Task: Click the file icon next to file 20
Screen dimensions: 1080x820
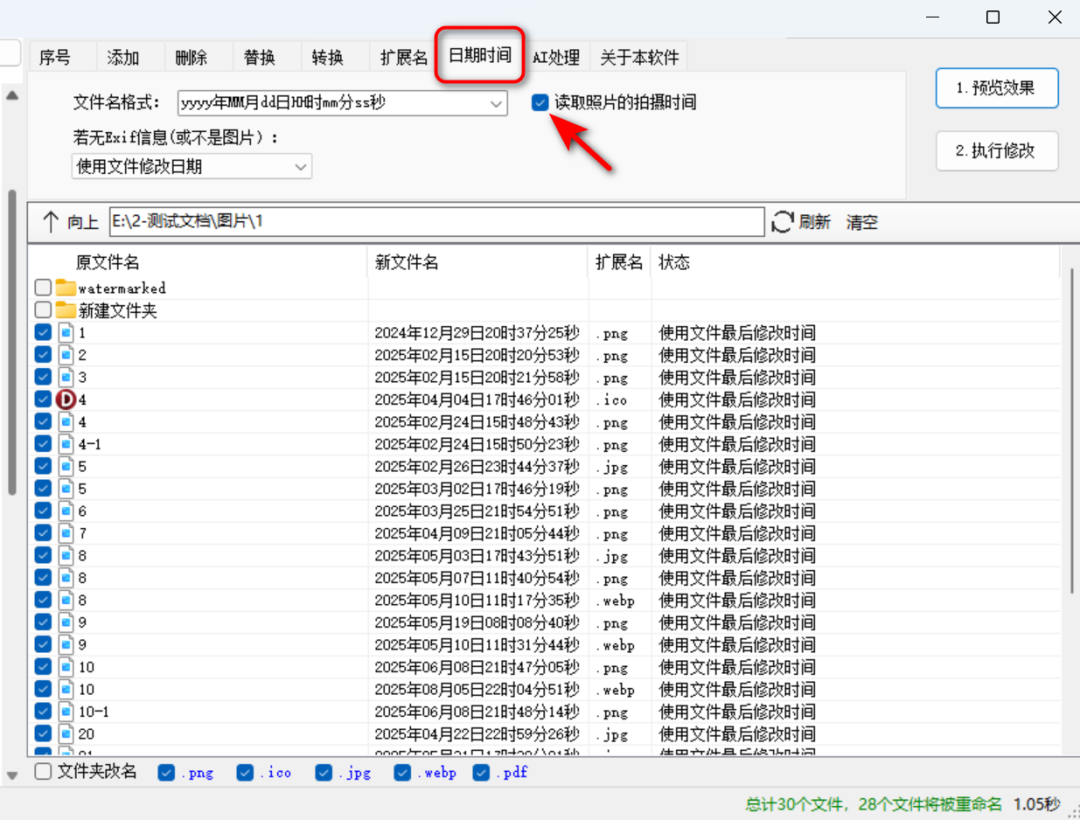Action: (x=66, y=733)
